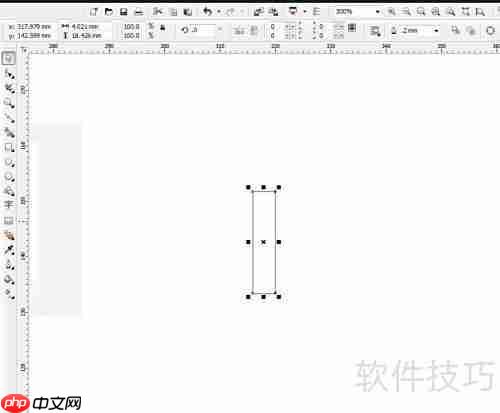Click the Import icon
The height and width of the screenshot is (413, 500).
coord(258,12)
